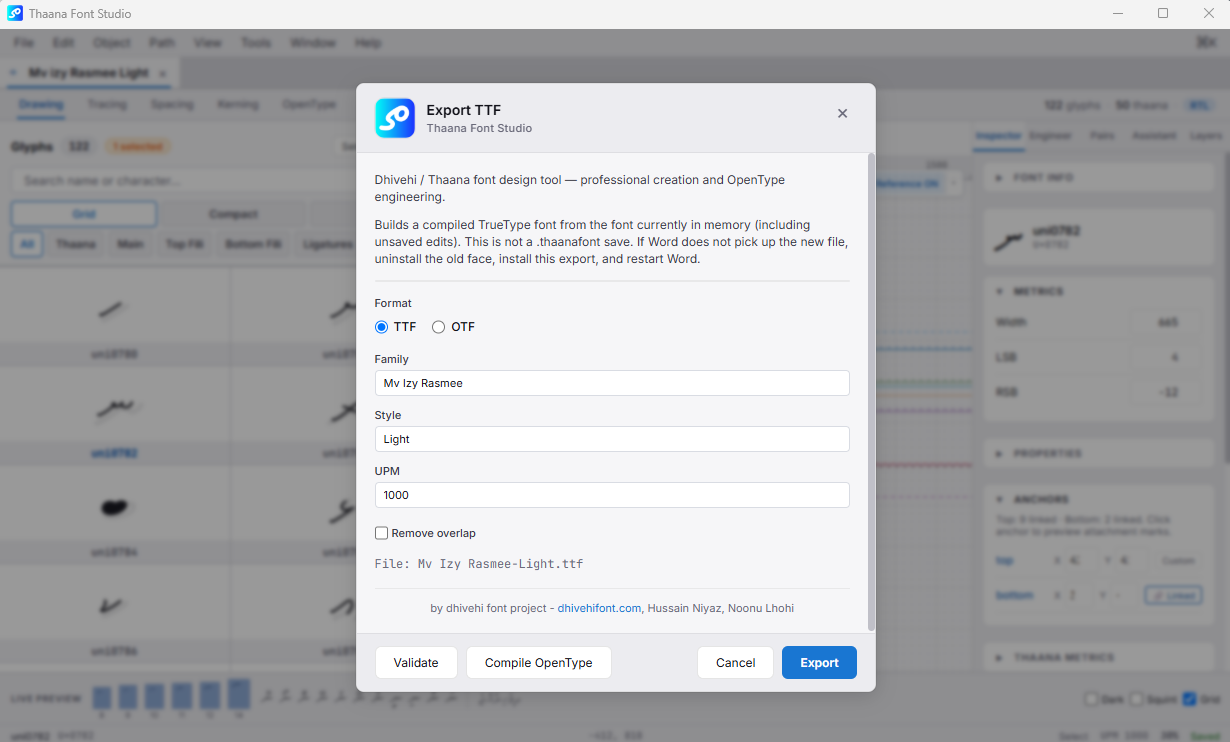Viewport: 1230px width, 742px height.
Task: Select the All glyph filter
Action: (x=27, y=244)
